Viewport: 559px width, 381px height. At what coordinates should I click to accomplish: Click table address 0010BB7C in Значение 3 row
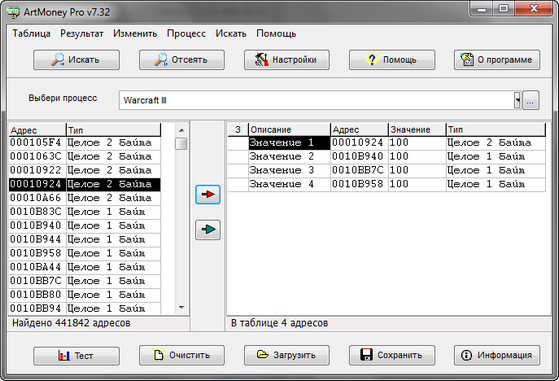[x=358, y=170]
